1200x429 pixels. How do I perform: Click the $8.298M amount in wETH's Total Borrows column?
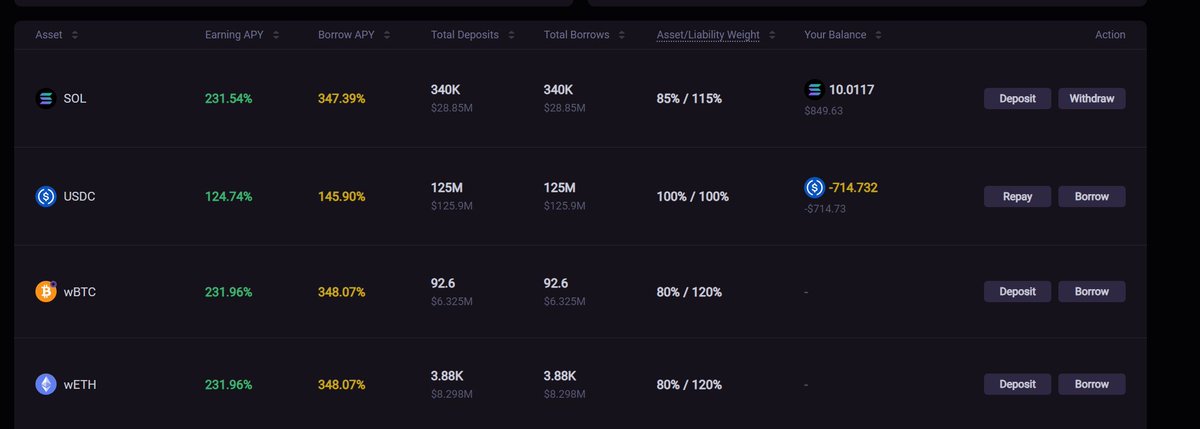click(x=565, y=392)
